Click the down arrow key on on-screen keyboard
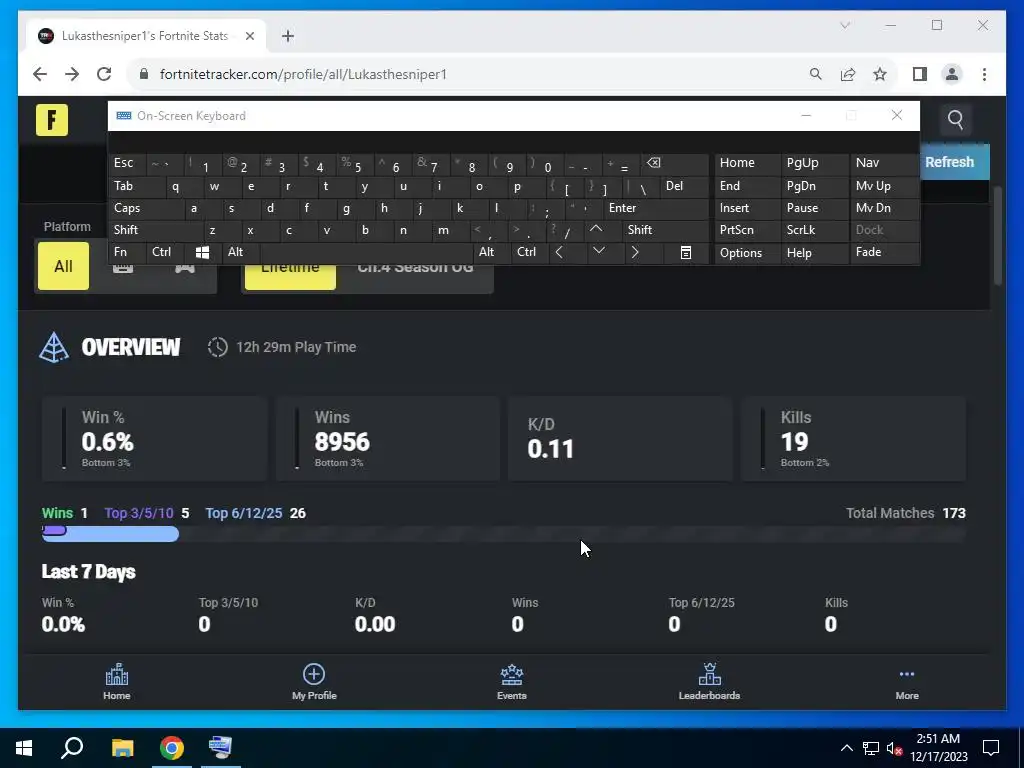 pos(598,251)
